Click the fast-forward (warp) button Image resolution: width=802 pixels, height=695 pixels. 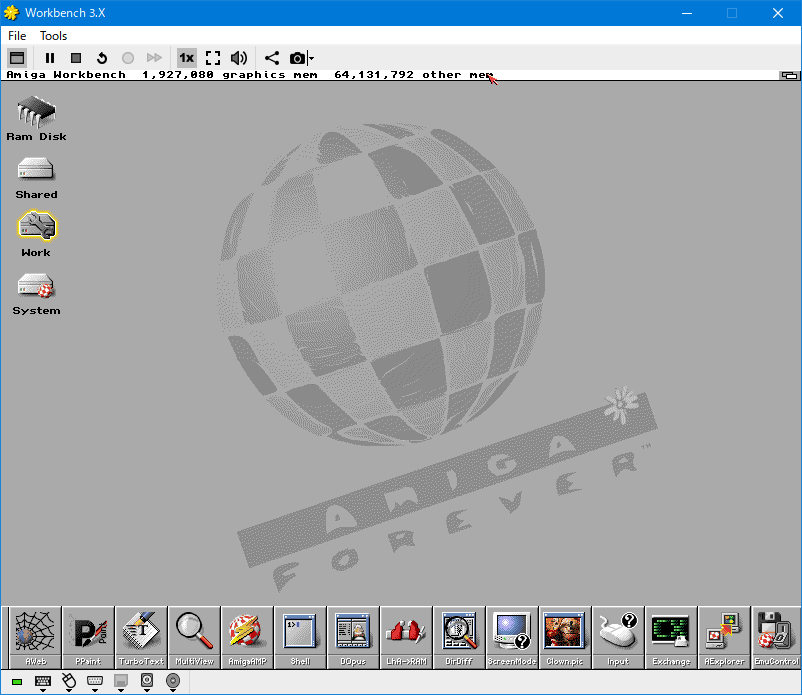point(154,58)
